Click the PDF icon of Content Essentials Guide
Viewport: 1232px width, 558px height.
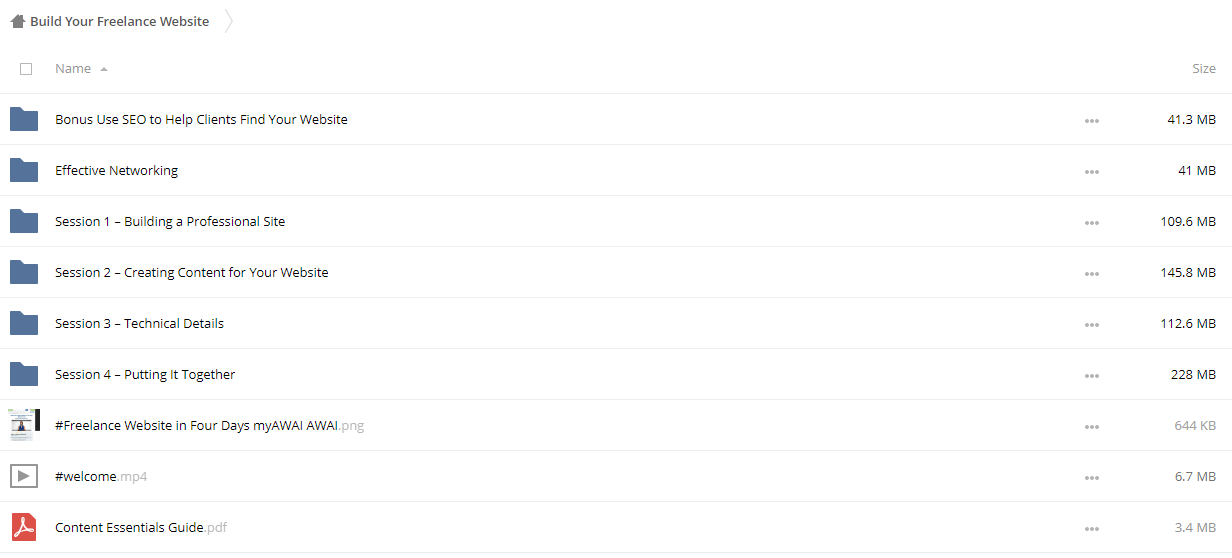click(24, 527)
